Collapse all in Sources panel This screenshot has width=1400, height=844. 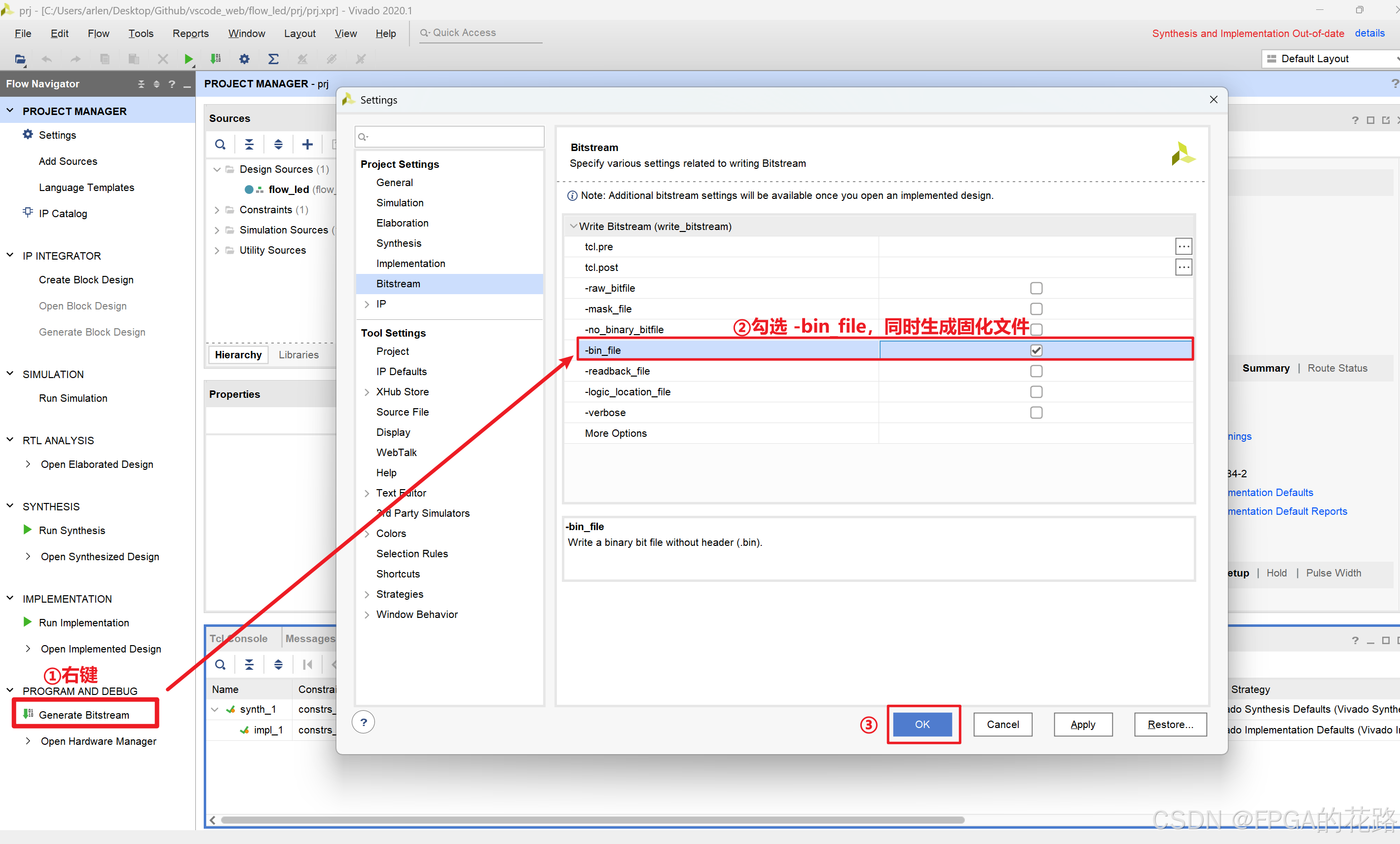tap(250, 144)
